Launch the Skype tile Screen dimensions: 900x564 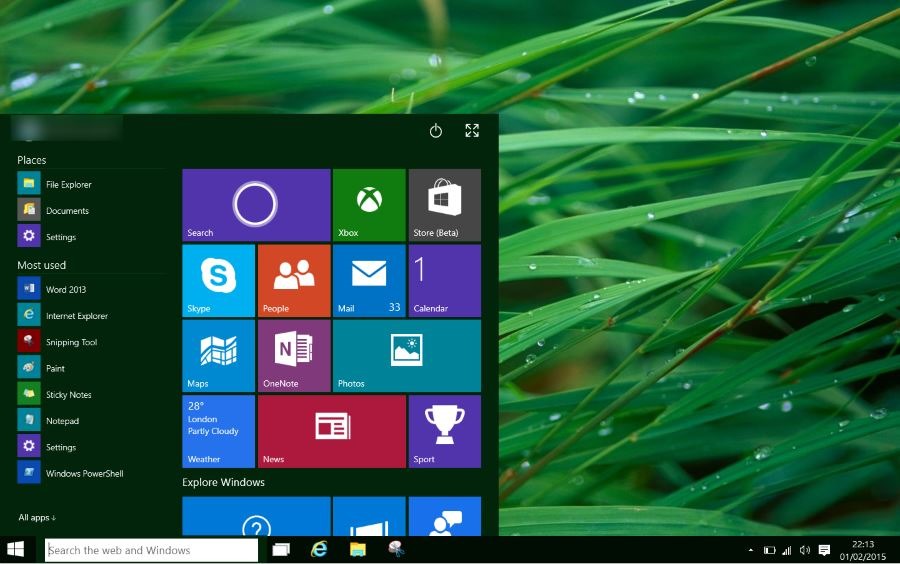tap(218, 280)
